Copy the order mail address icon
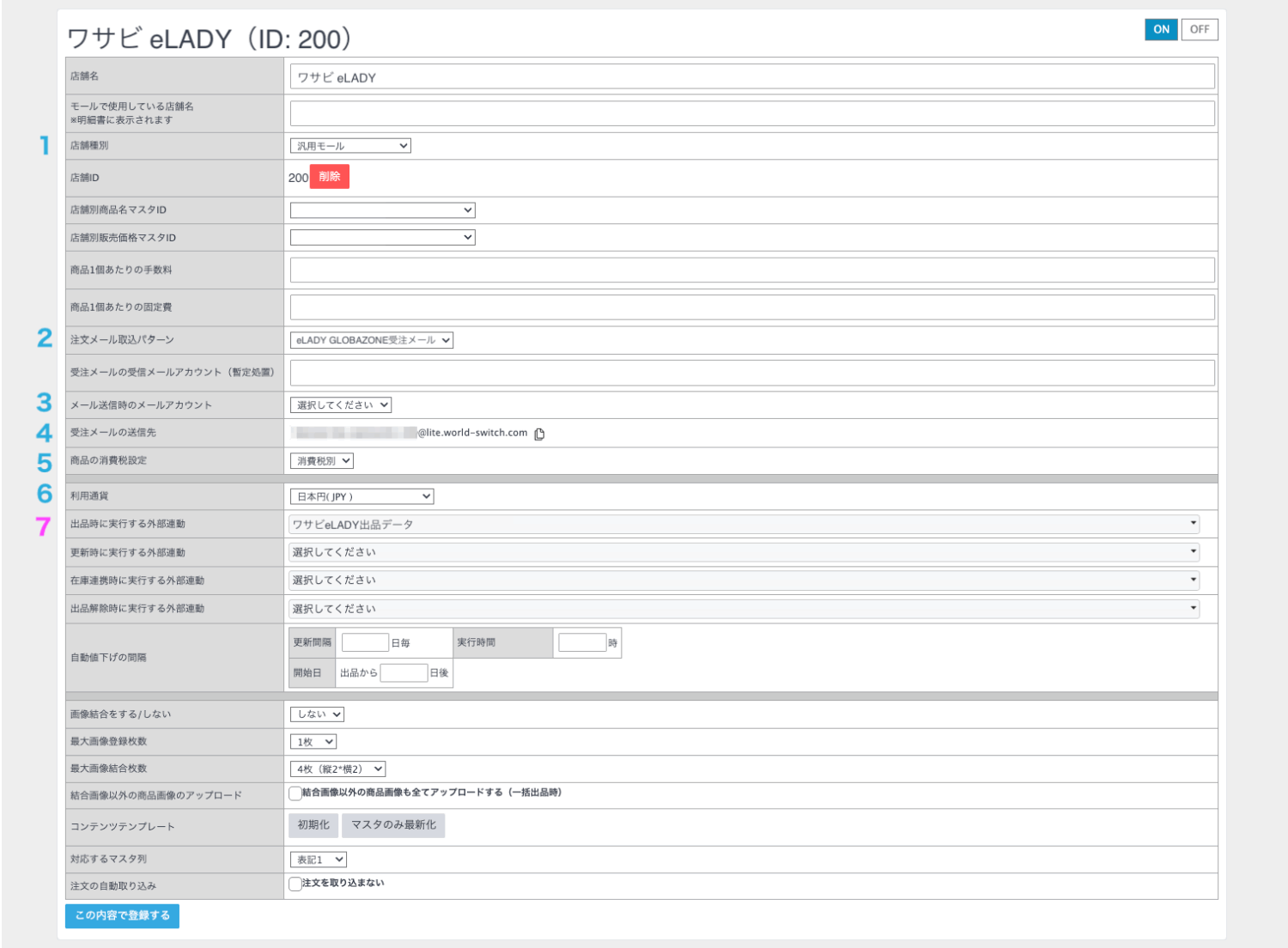 point(539,434)
